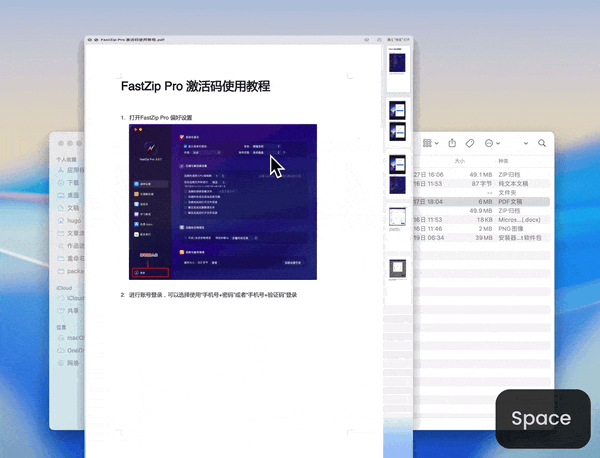Open the packa… folder in Finder sidebar
Screen dimensions: 600x458
(x=70, y=271)
